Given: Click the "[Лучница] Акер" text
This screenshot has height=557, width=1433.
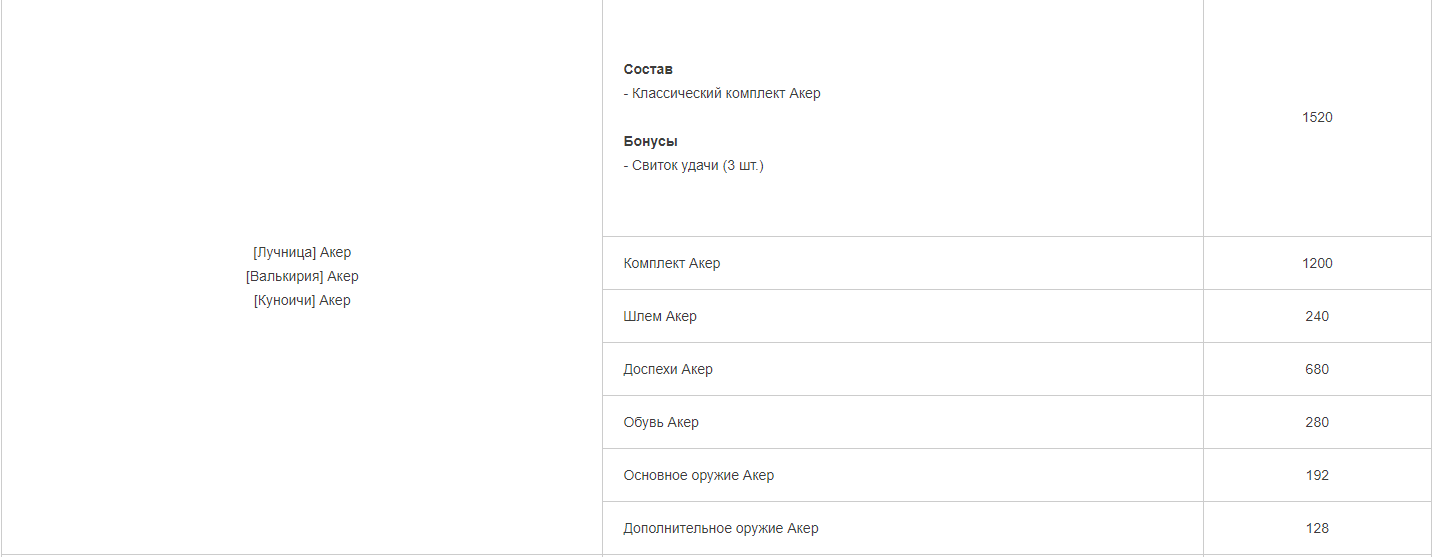Looking at the screenshot, I should (x=302, y=252).
